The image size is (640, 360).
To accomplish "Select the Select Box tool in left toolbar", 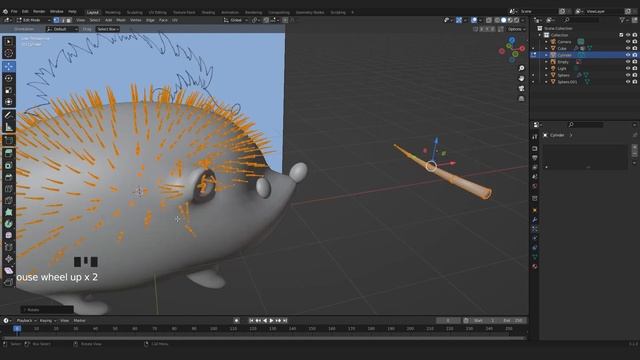I will (x=9, y=42).
